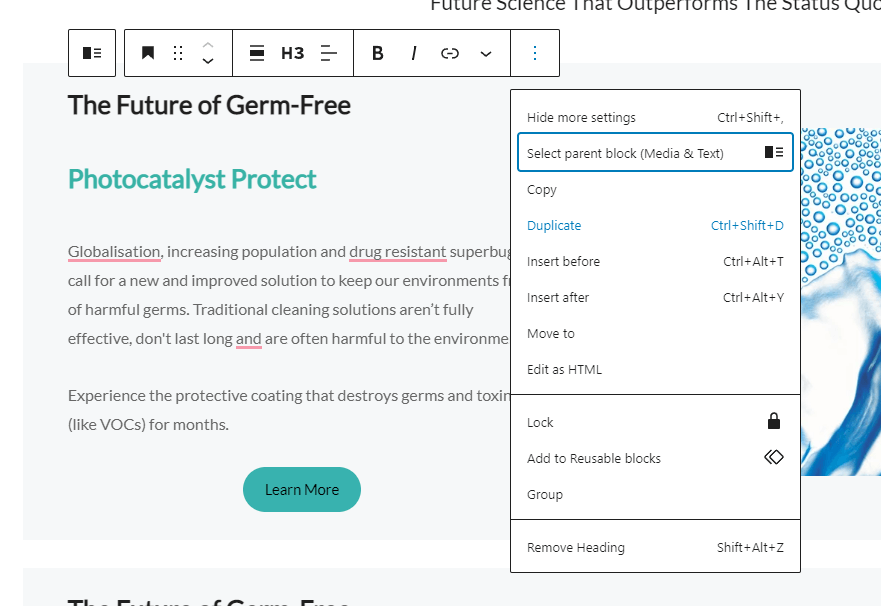Choose Move to option
This screenshot has width=881, height=606.
point(655,333)
